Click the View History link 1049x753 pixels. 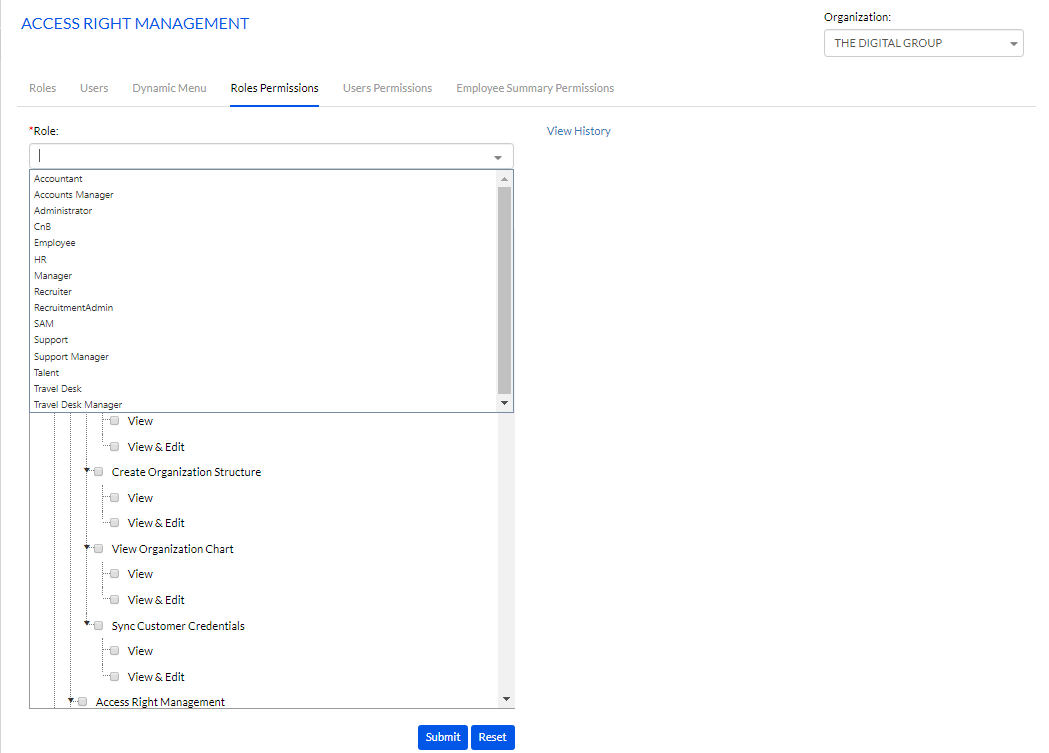[578, 131]
